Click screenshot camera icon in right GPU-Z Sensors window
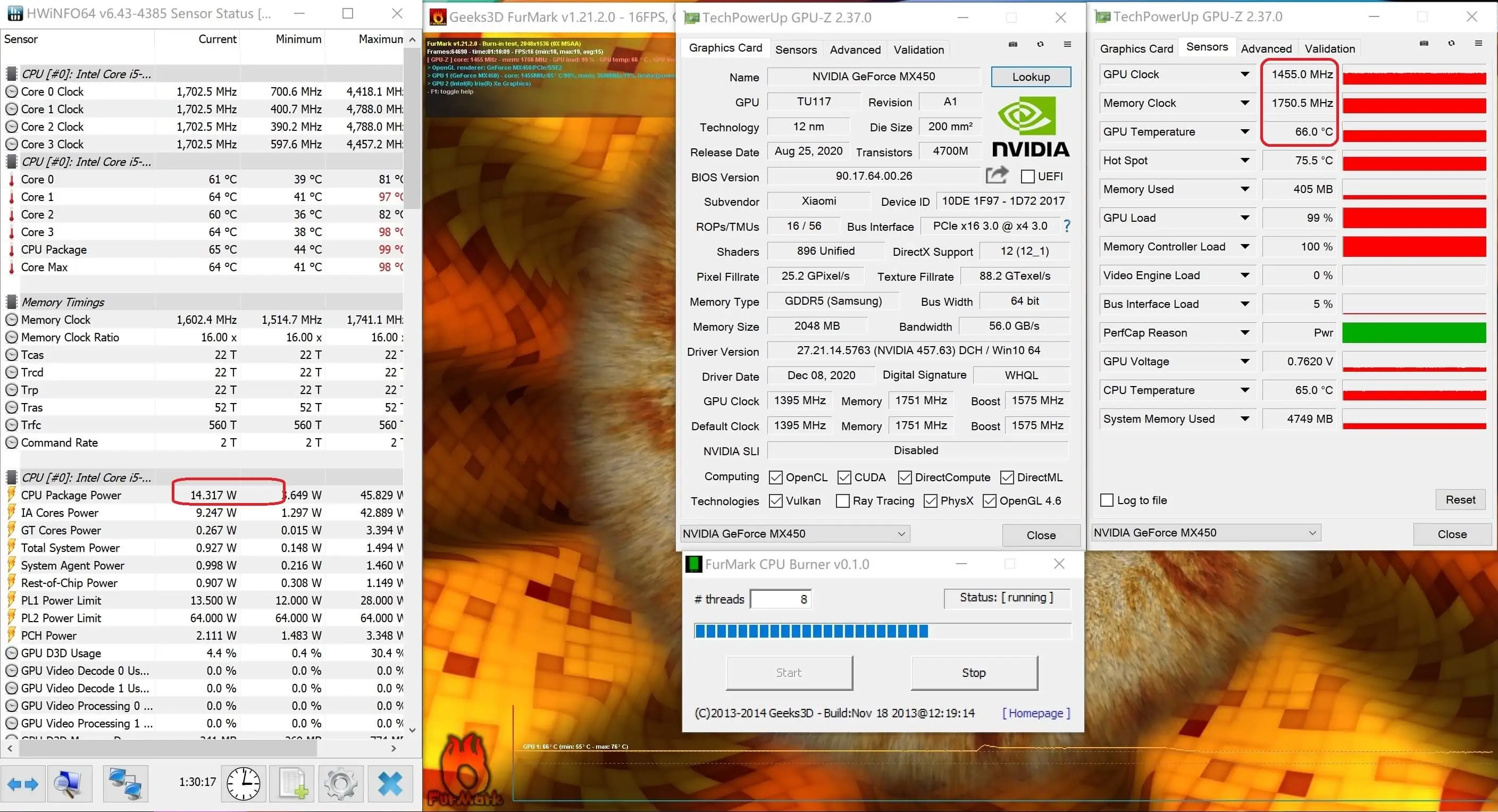1498x812 pixels. [1424, 44]
